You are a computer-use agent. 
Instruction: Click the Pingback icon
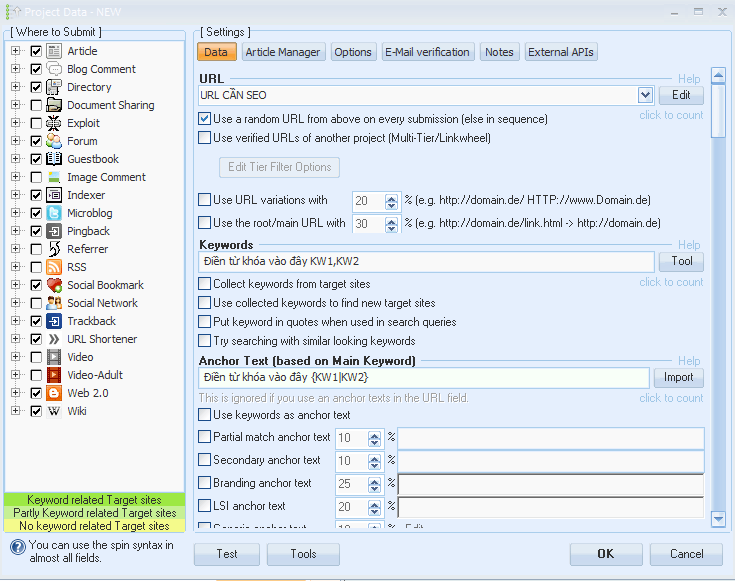tap(54, 231)
